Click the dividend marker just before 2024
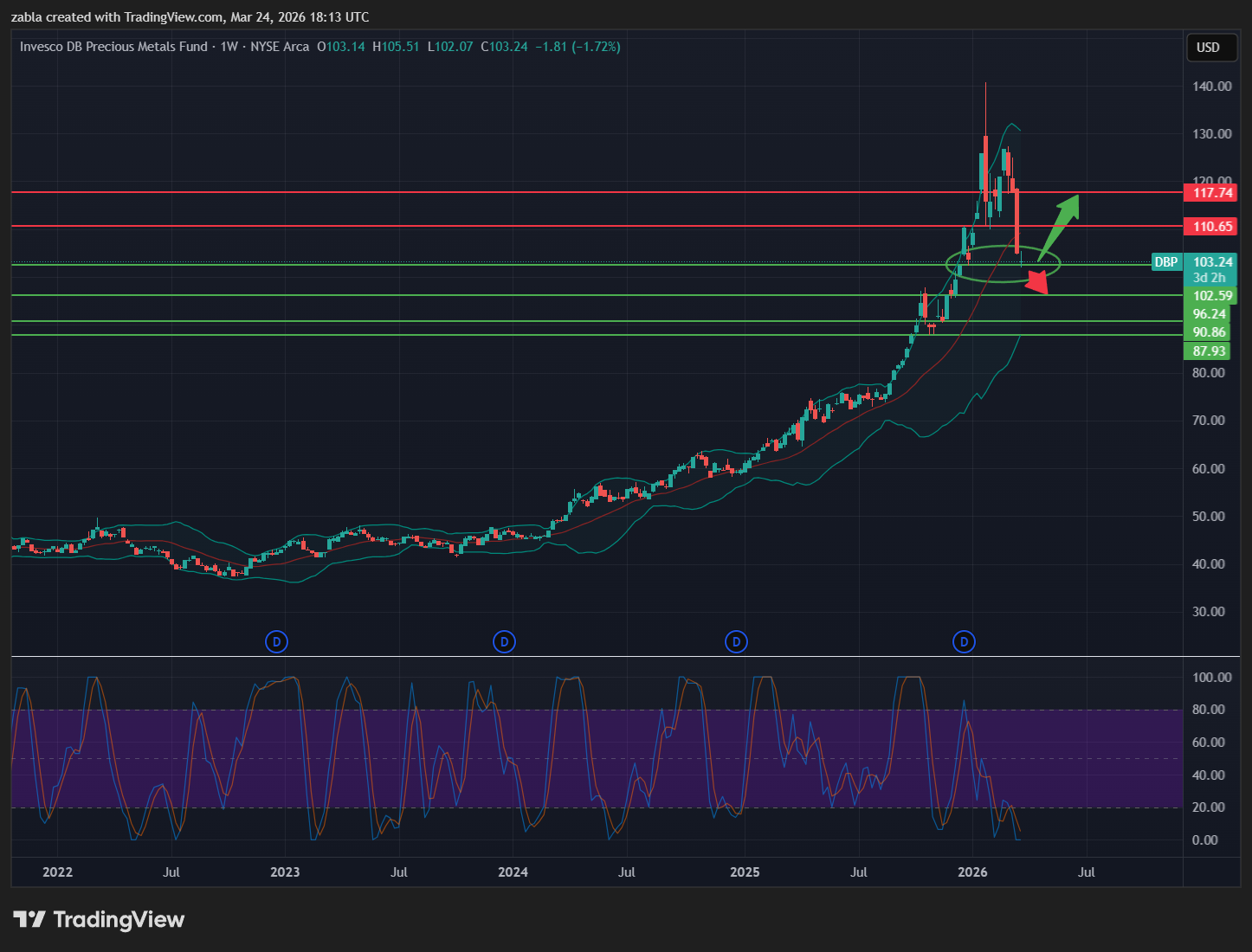 point(504,642)
